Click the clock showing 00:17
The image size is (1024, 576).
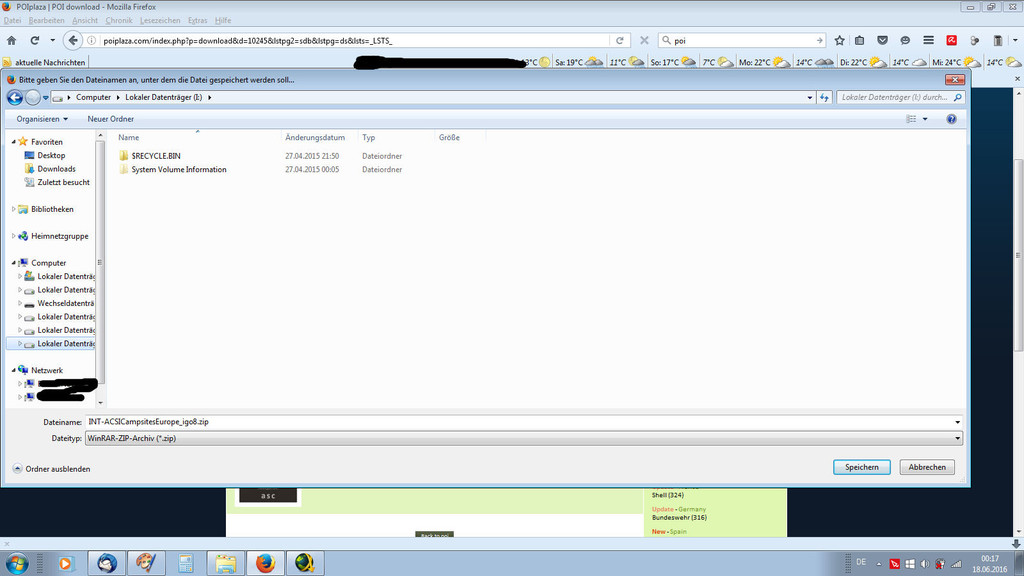(x=990, y=559)
